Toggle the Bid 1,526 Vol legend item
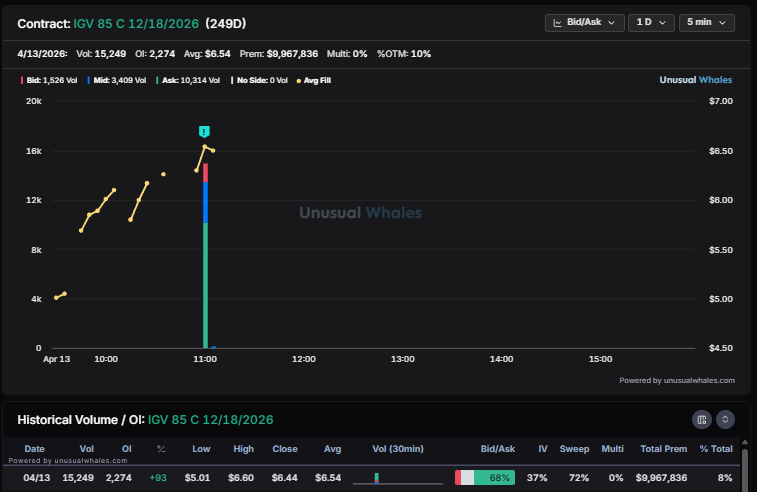This screenshot has width=757, height=492. point(49,80)
